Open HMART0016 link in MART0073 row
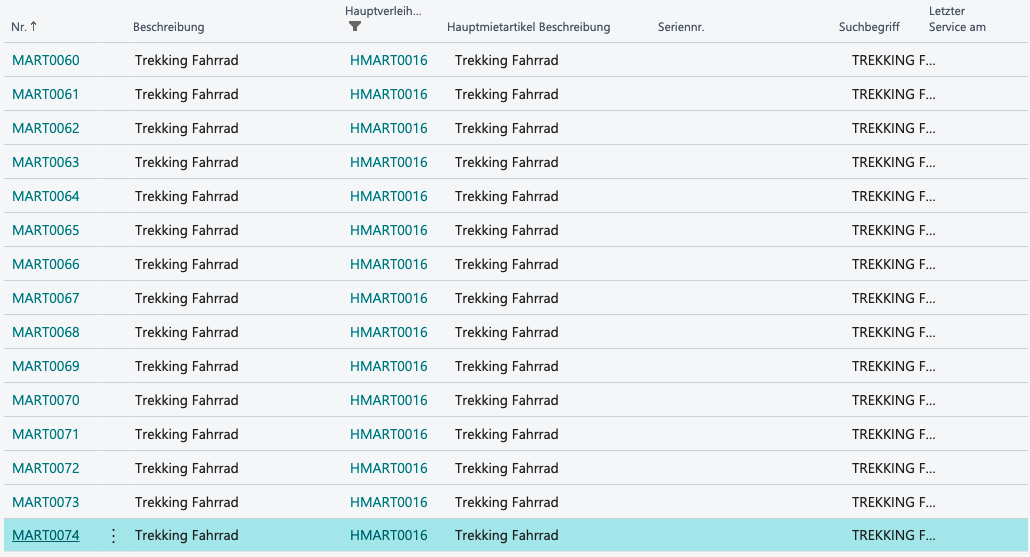 (x=388, y=502)
